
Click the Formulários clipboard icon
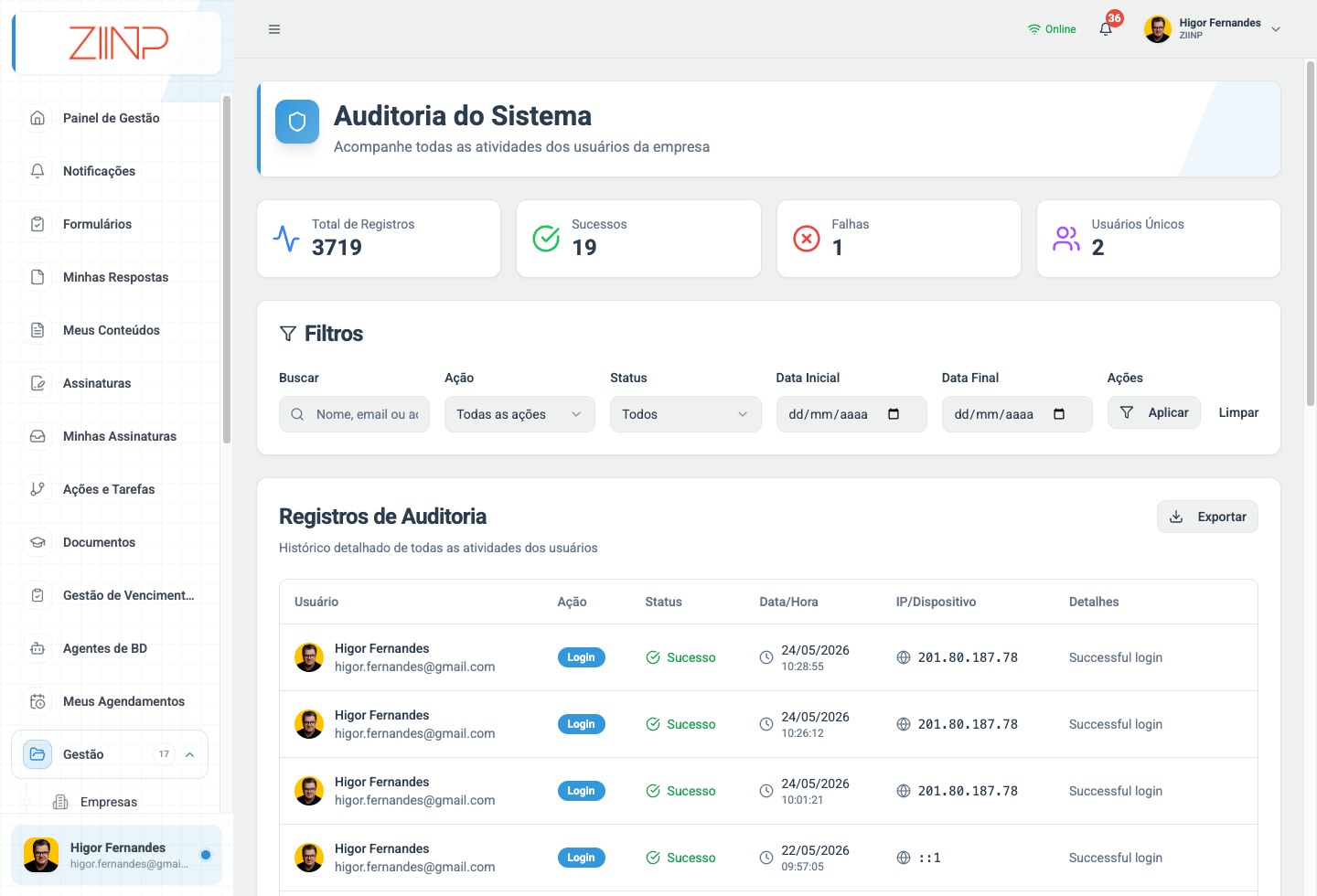point(37,224)
